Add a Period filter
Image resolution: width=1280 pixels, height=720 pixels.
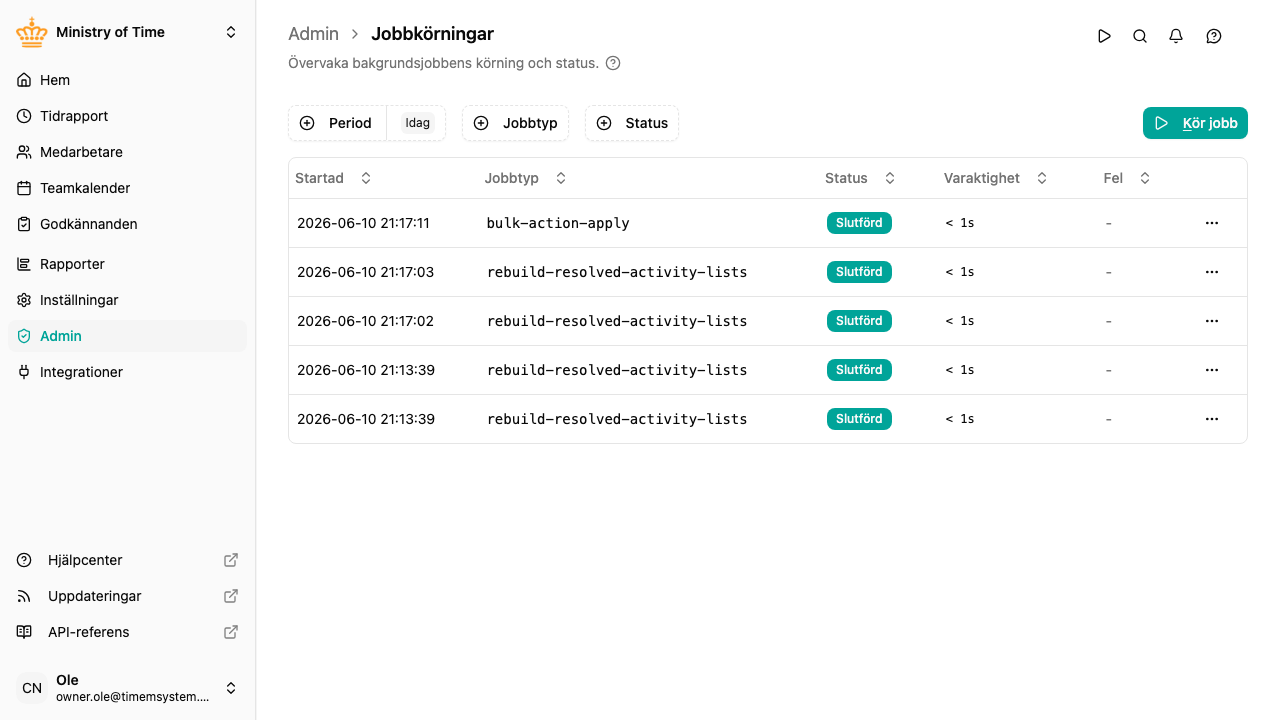point(337,123)
